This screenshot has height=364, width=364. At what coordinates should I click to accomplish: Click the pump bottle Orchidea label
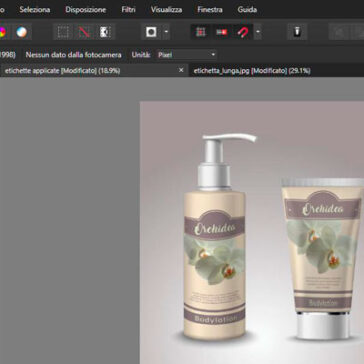215,228
